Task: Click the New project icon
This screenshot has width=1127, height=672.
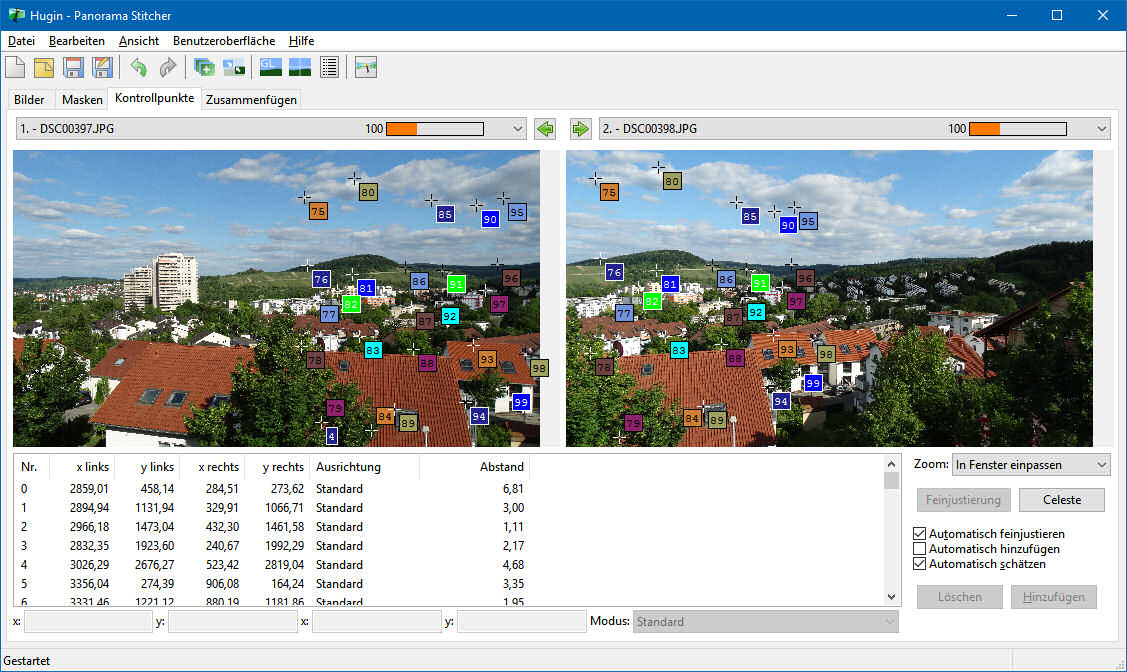Action: pos(16,67)
